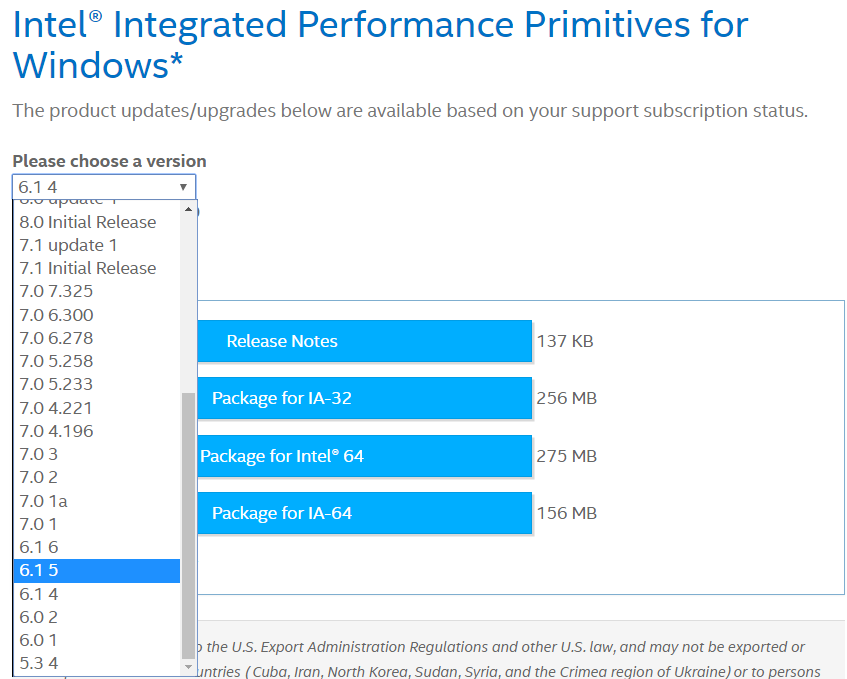
Task: Download Package for IA-64
Action: [x=364, y=513]
